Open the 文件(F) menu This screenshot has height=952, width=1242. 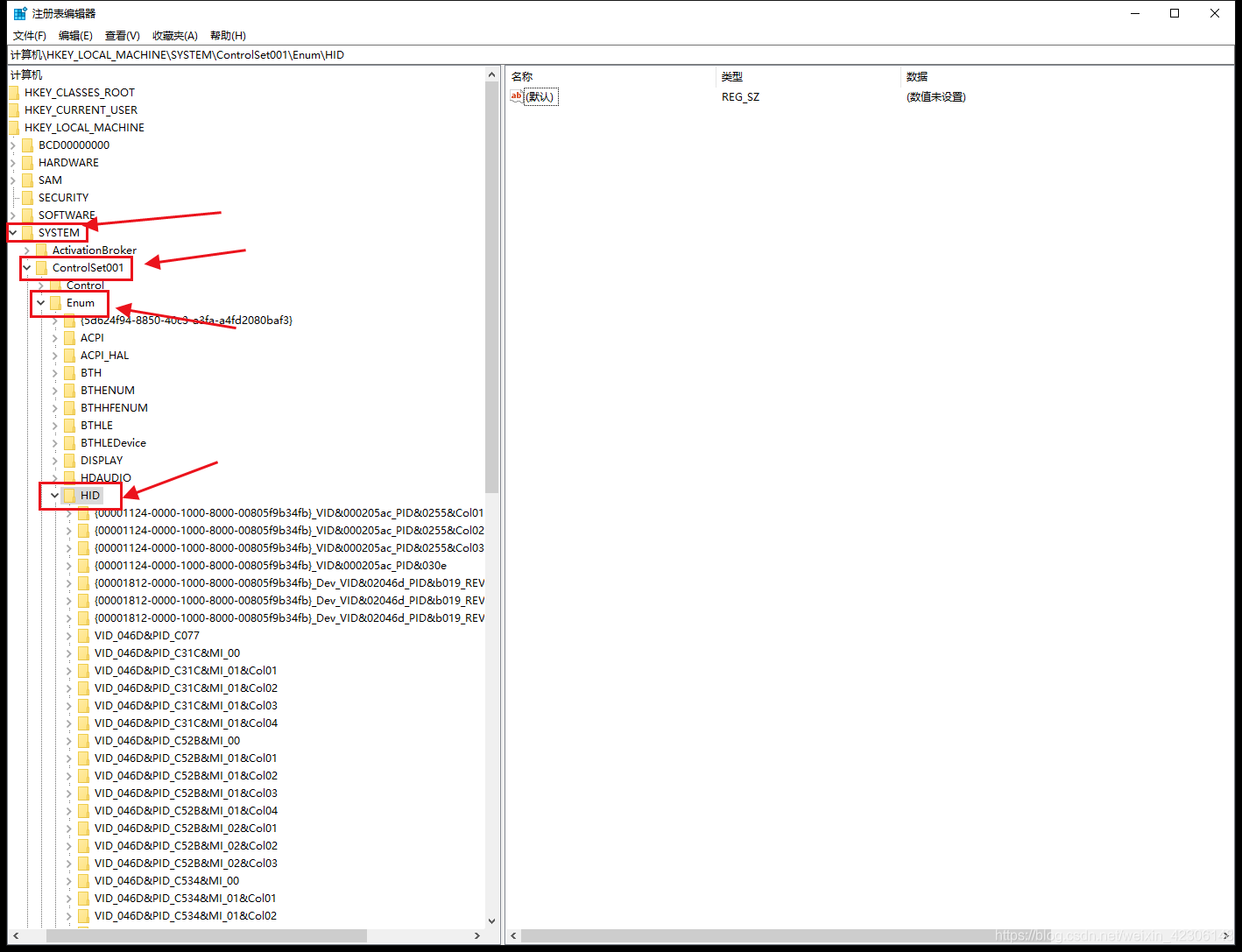30,36
